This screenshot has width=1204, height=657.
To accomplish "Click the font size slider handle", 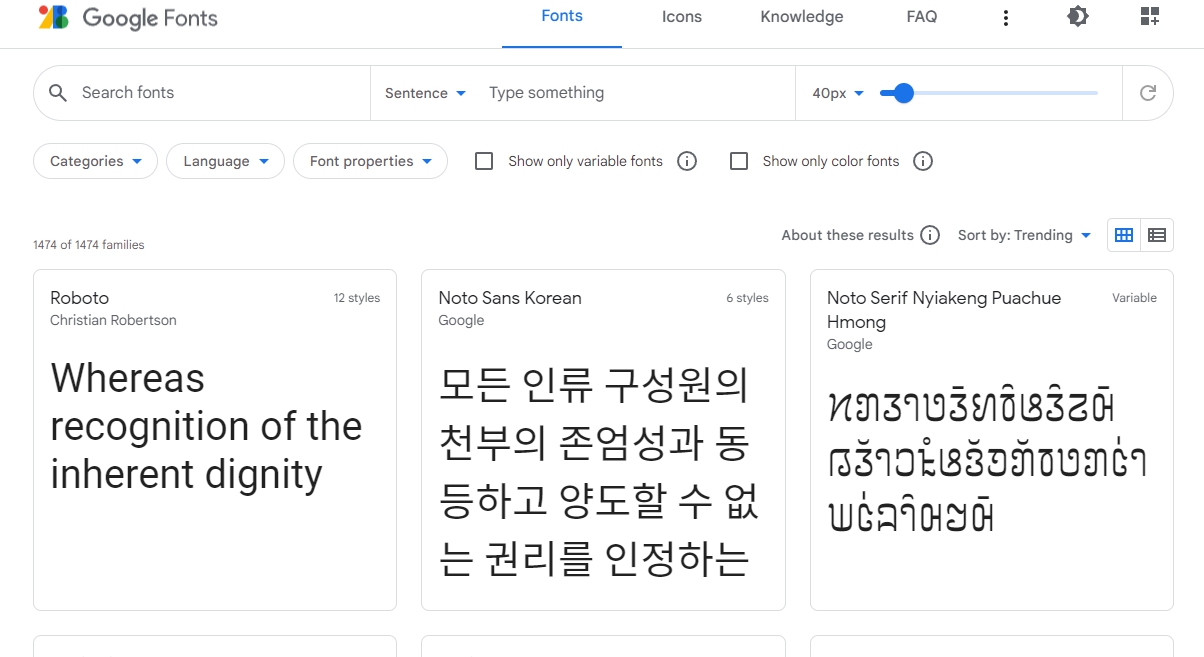I will pos(904,93).
